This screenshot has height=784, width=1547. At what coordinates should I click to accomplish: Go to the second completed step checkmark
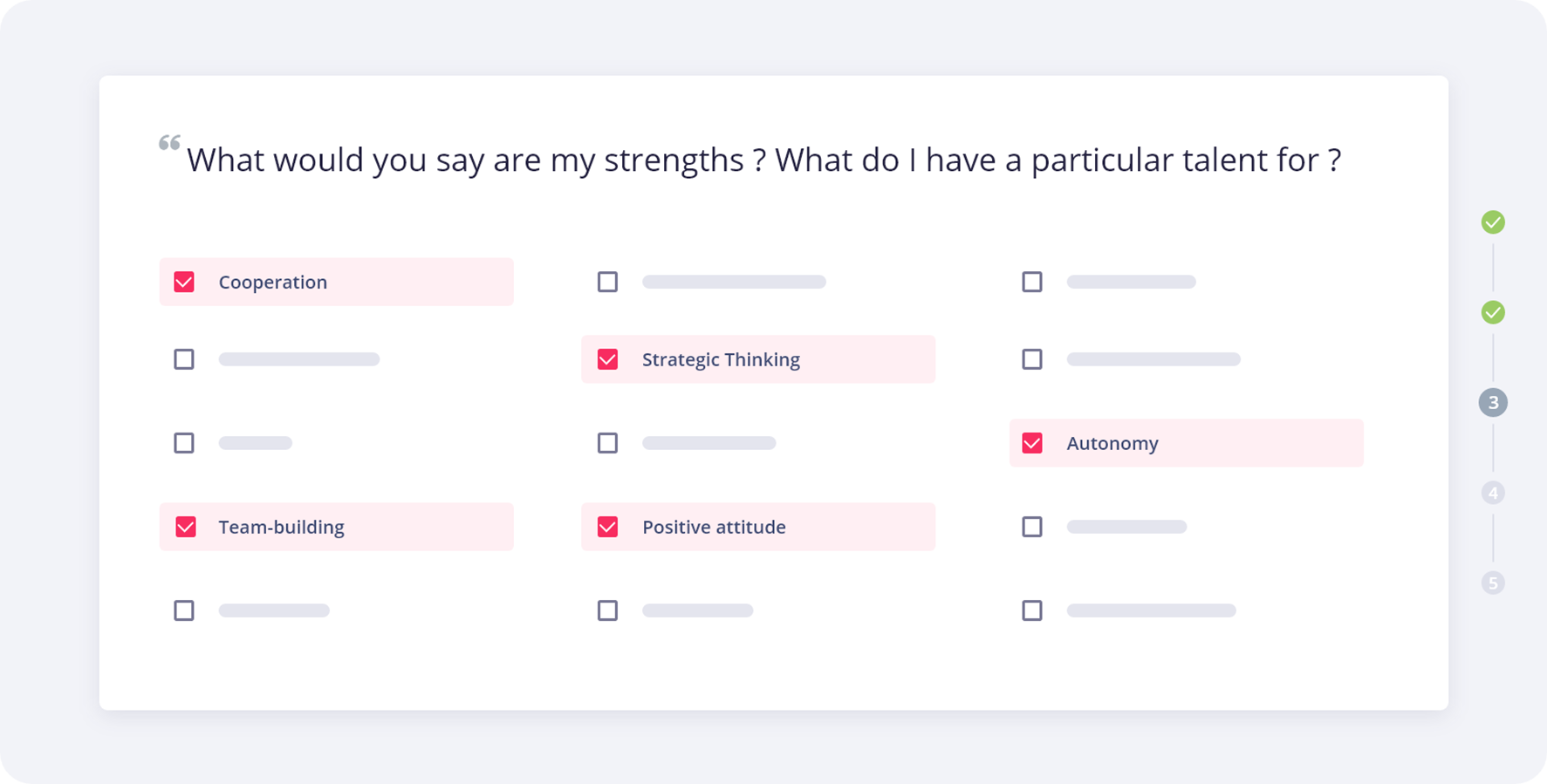1493,312
